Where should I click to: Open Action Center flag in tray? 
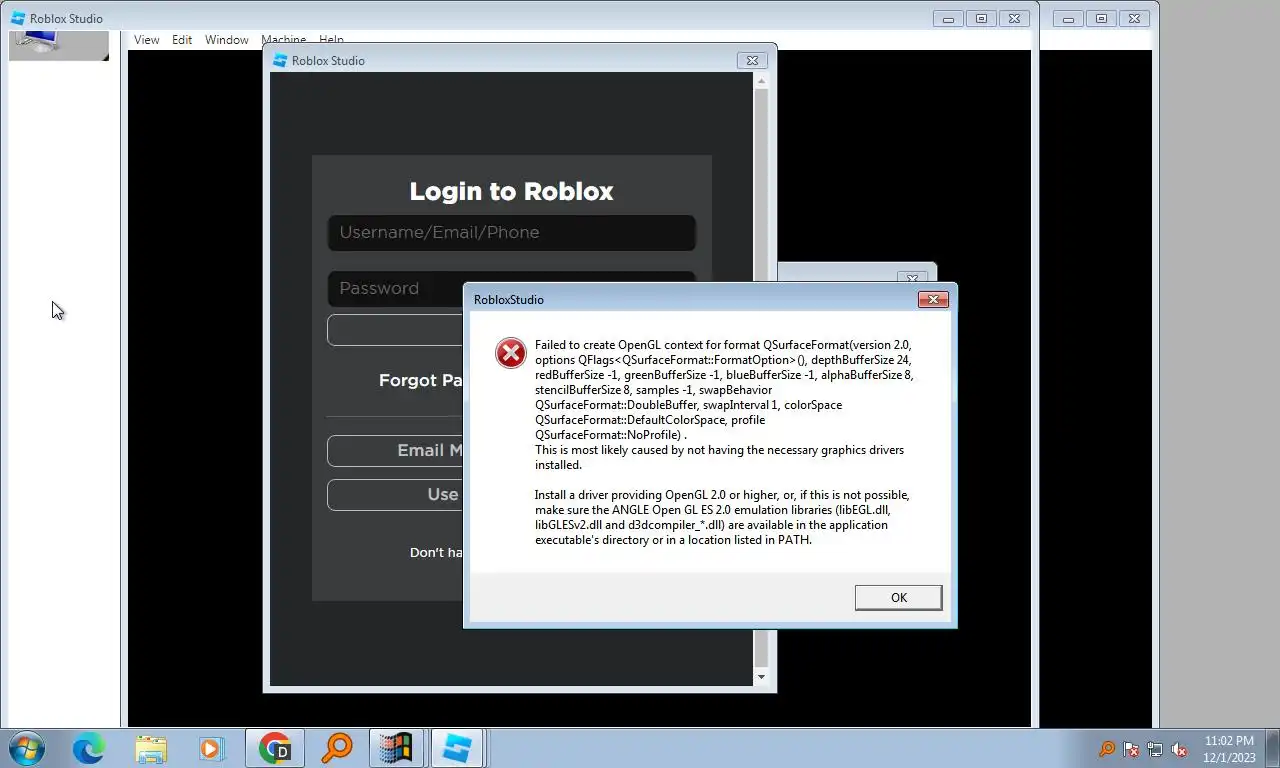point(1131,749)
